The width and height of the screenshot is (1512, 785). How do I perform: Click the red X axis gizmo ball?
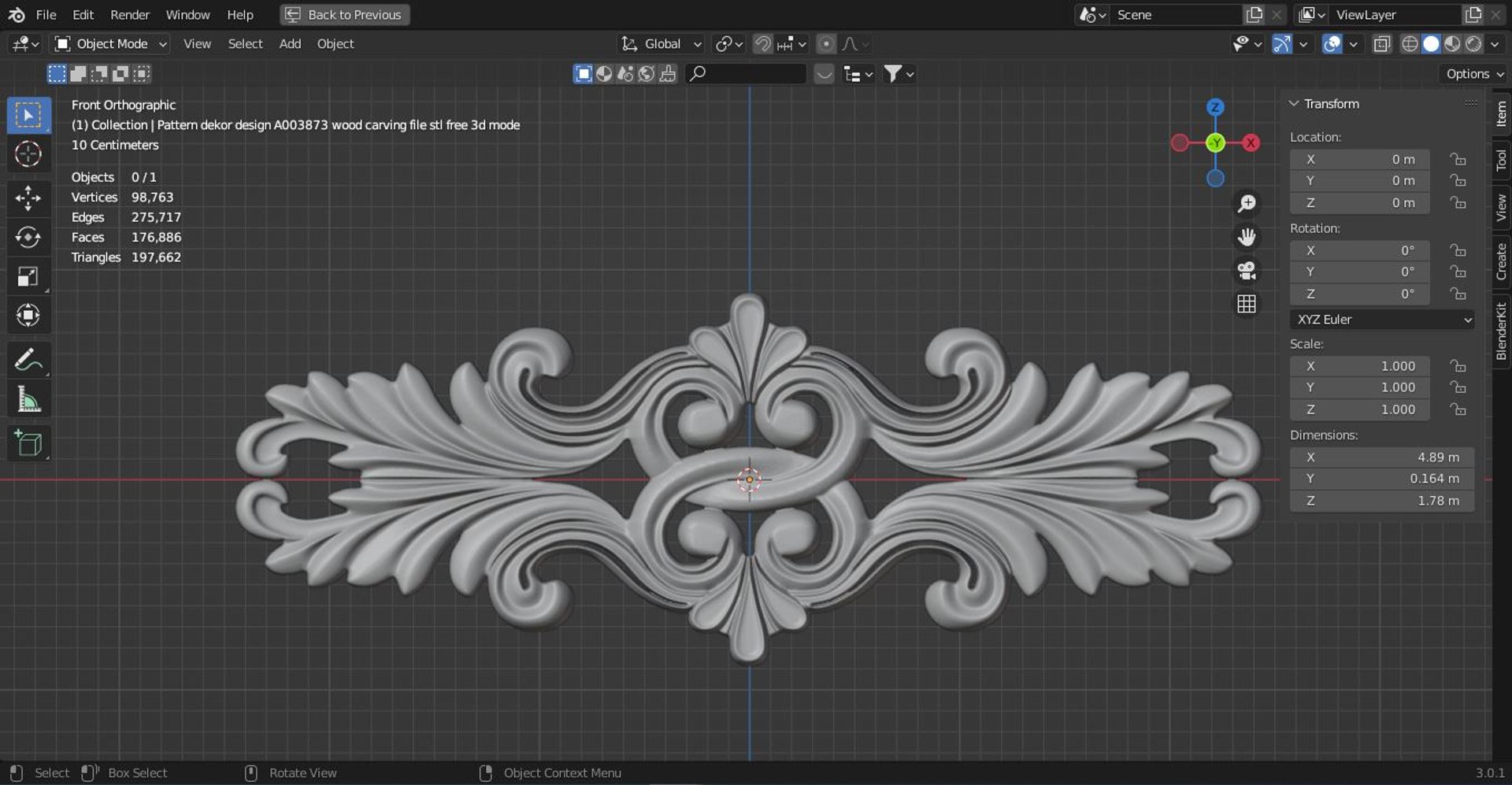point(1251,143)
